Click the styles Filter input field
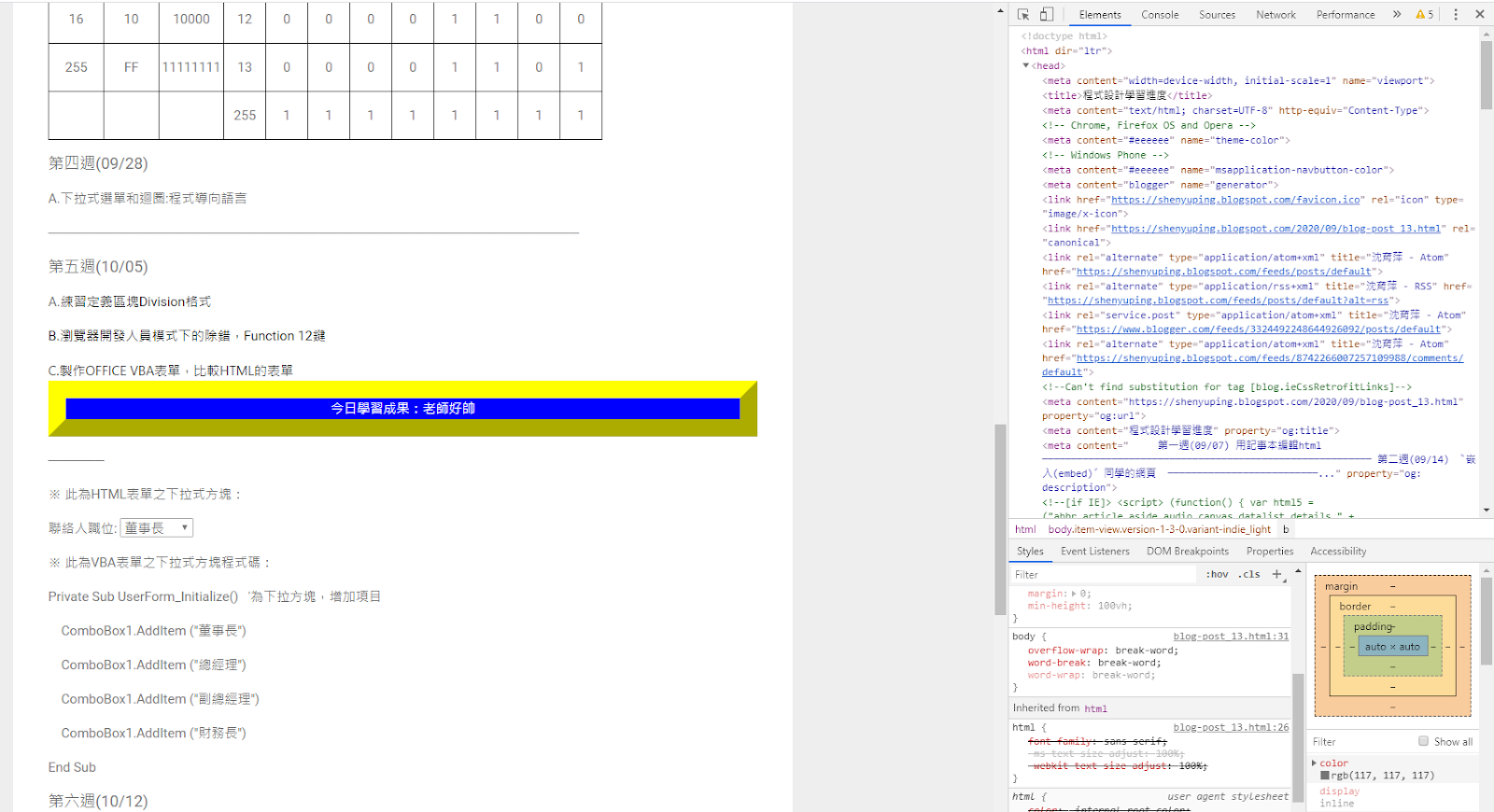Screen dimensions: 1494x812 1104,575
